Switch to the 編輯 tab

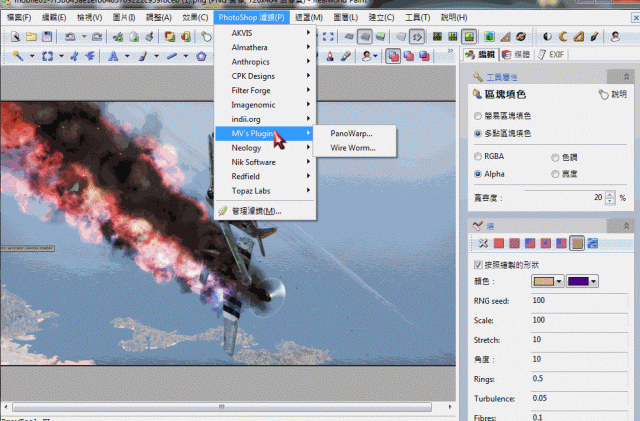tap(481, 54)
